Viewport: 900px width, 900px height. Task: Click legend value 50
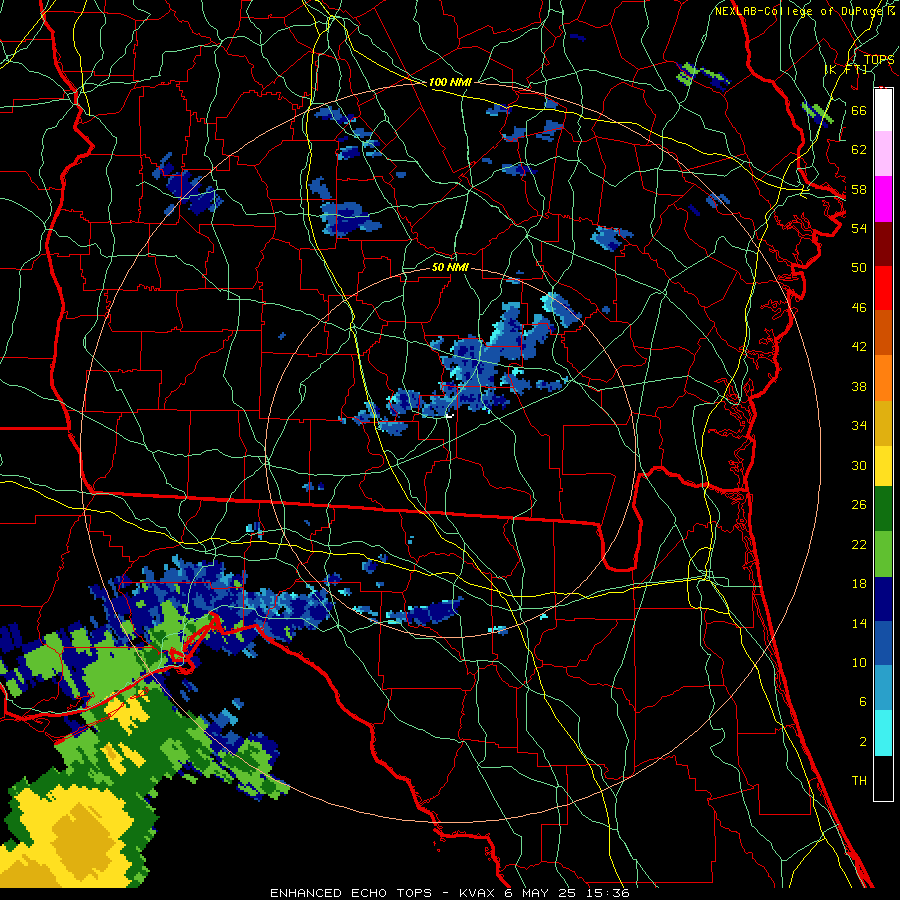(x=859, y=267)
